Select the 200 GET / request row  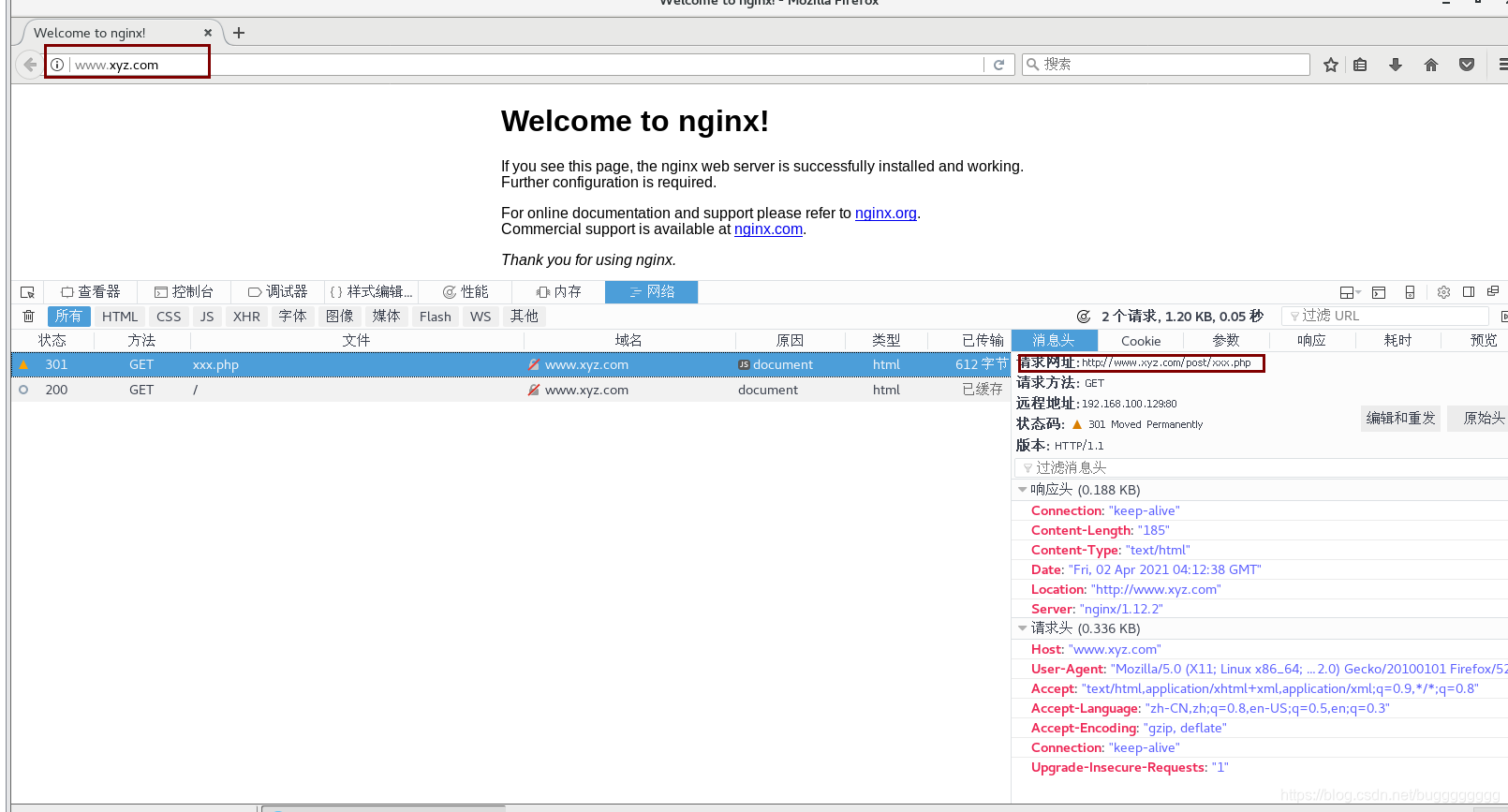pos(510,390)
